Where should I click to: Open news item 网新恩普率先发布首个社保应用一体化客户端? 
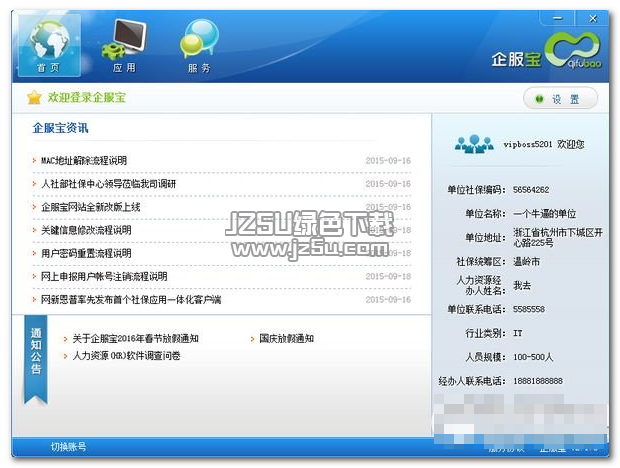click(x=131, y=300)
